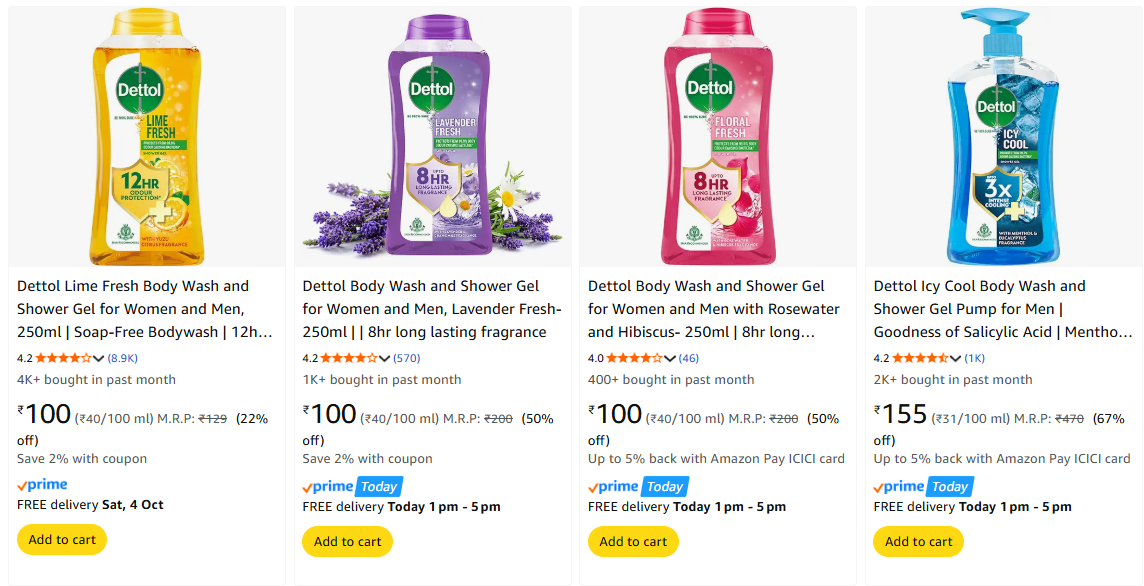Open 570 reviews for Lavender Fresh
The width and height of the screenshot is (1144, 586).
click(x=407, y=358)
